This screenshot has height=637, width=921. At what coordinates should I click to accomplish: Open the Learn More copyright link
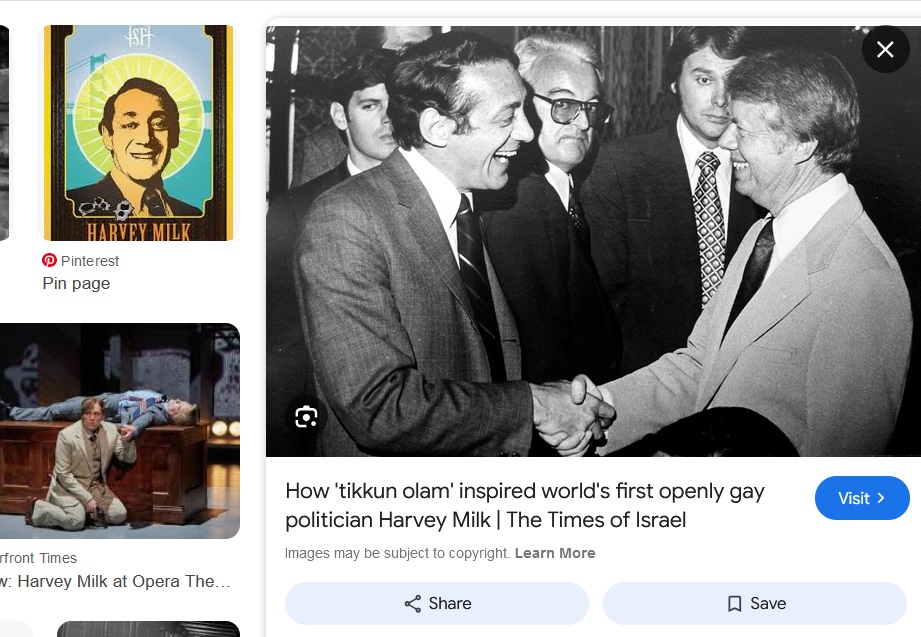pyautogui.click(x=555, y=553)
